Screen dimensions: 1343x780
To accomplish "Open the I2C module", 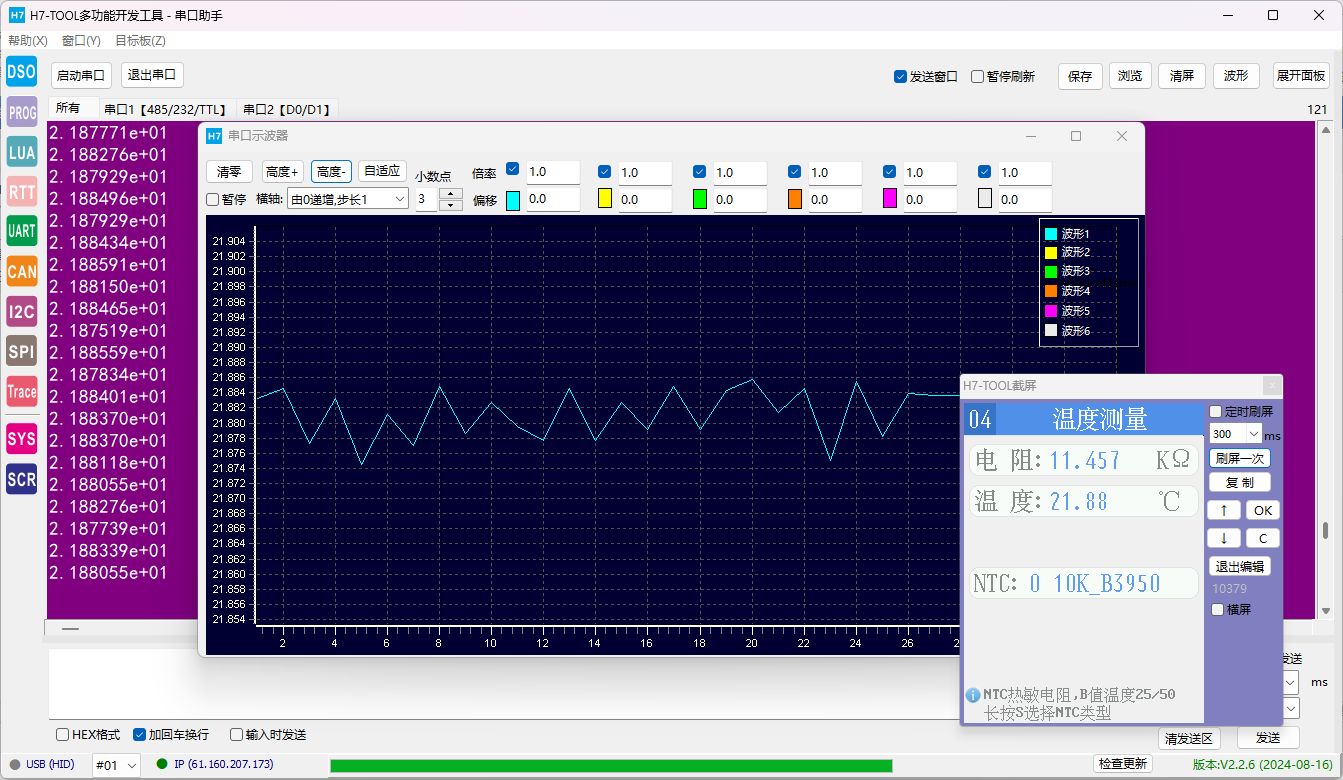I will pos(21,311).
